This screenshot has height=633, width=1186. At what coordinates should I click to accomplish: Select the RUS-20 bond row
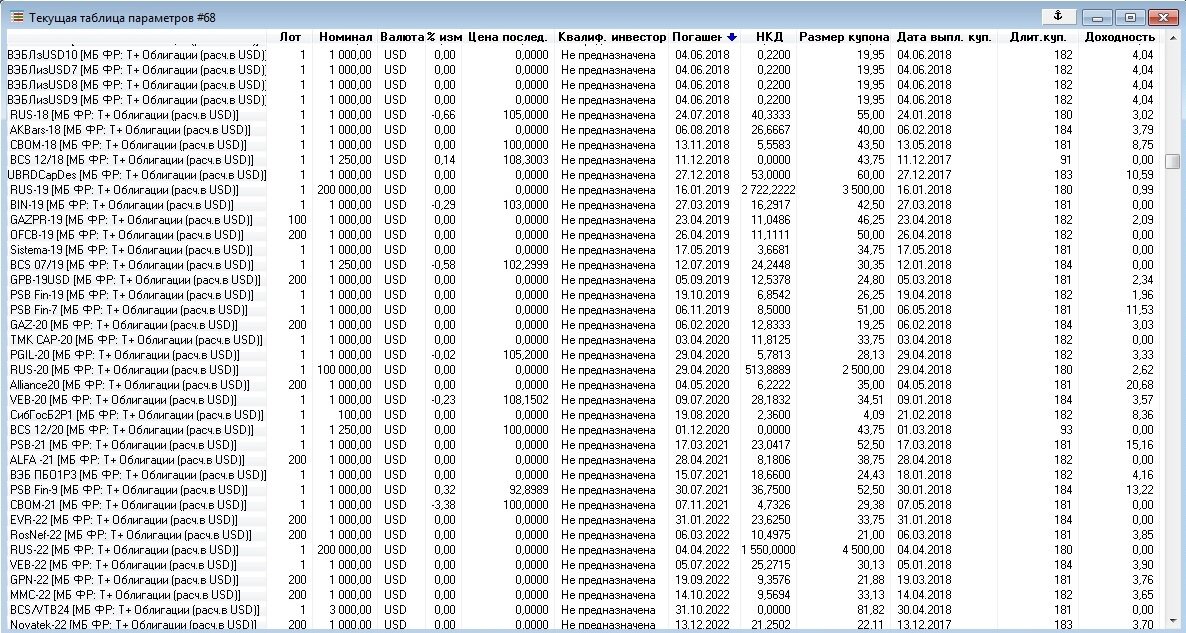click(x=582, y=370)
